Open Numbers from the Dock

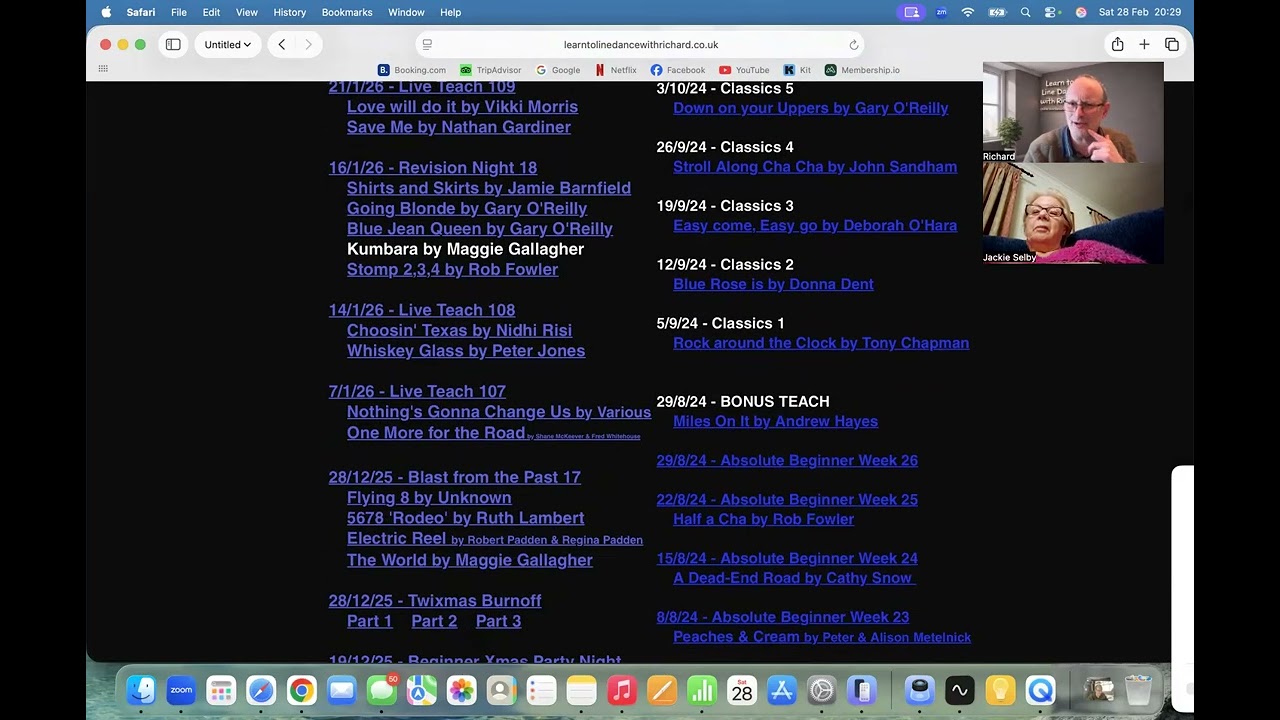tap(701, 690)
